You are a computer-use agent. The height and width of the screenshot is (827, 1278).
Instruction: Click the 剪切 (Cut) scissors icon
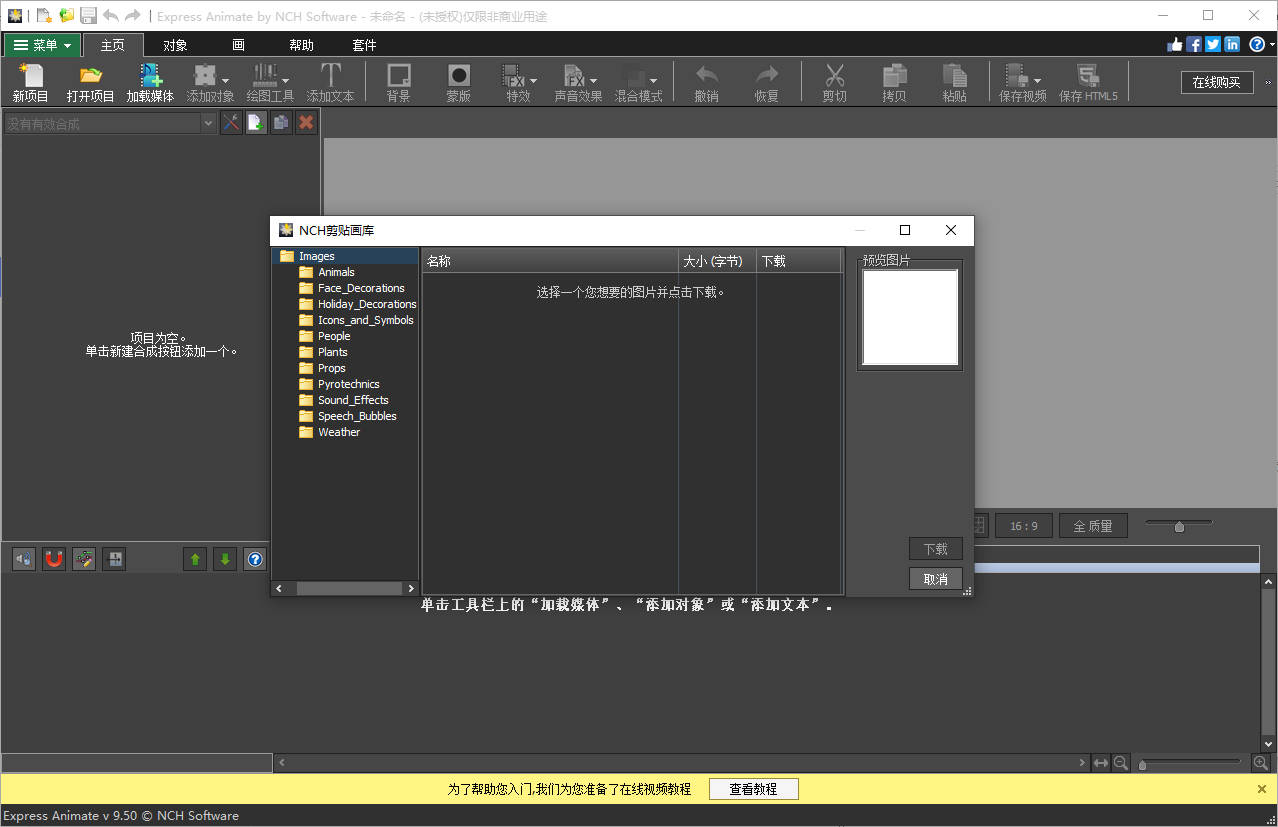coord(835,82)
